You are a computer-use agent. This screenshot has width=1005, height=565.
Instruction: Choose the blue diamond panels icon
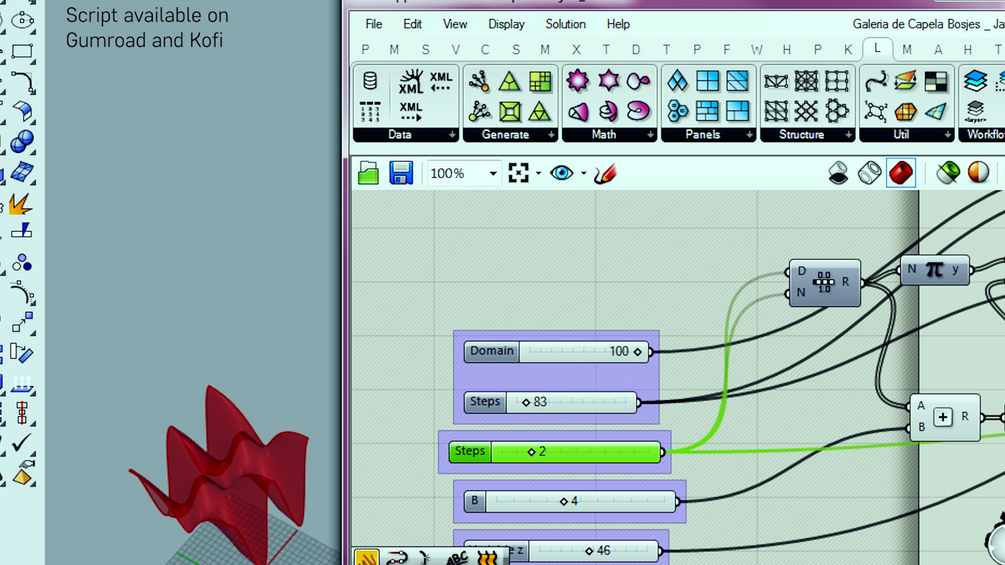coord(677,81)
